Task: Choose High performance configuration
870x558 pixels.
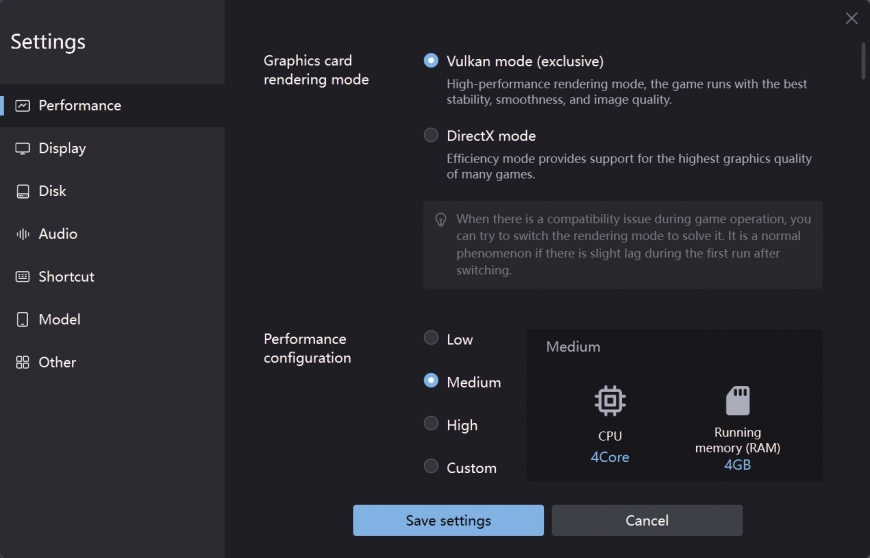Action: pos(431,423)
